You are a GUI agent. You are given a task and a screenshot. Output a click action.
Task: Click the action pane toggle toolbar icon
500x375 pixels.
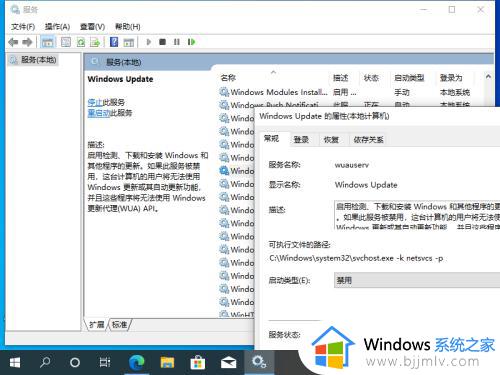click(129, 42)
